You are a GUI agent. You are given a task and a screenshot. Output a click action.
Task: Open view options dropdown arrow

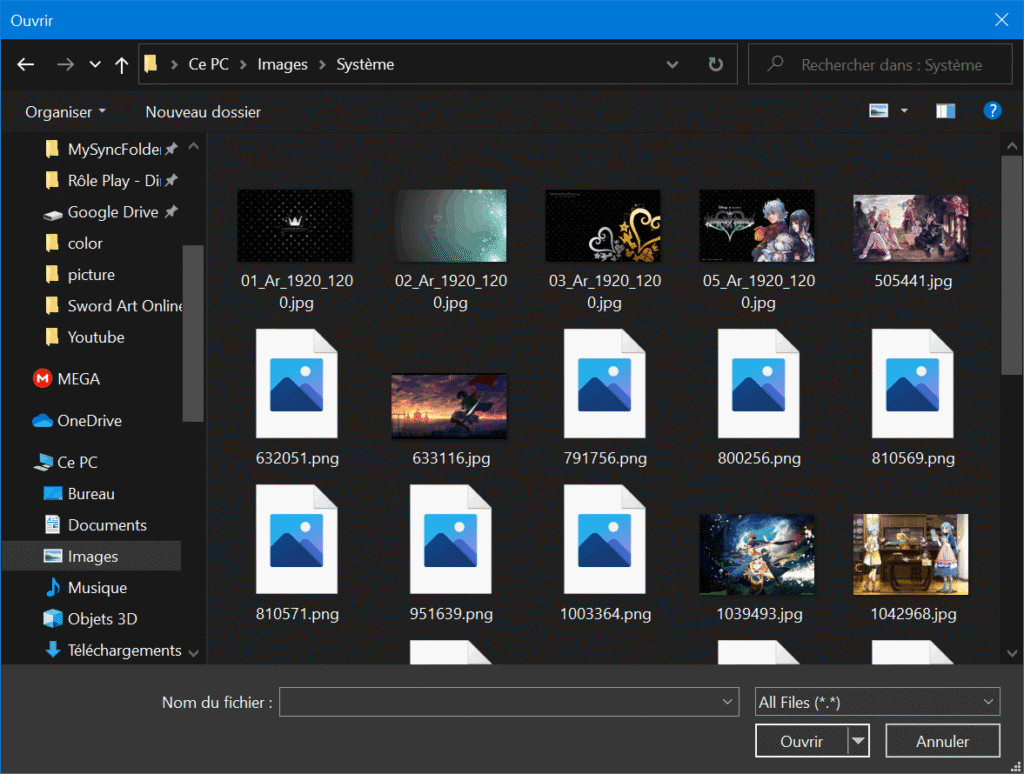tap(904, 110)
